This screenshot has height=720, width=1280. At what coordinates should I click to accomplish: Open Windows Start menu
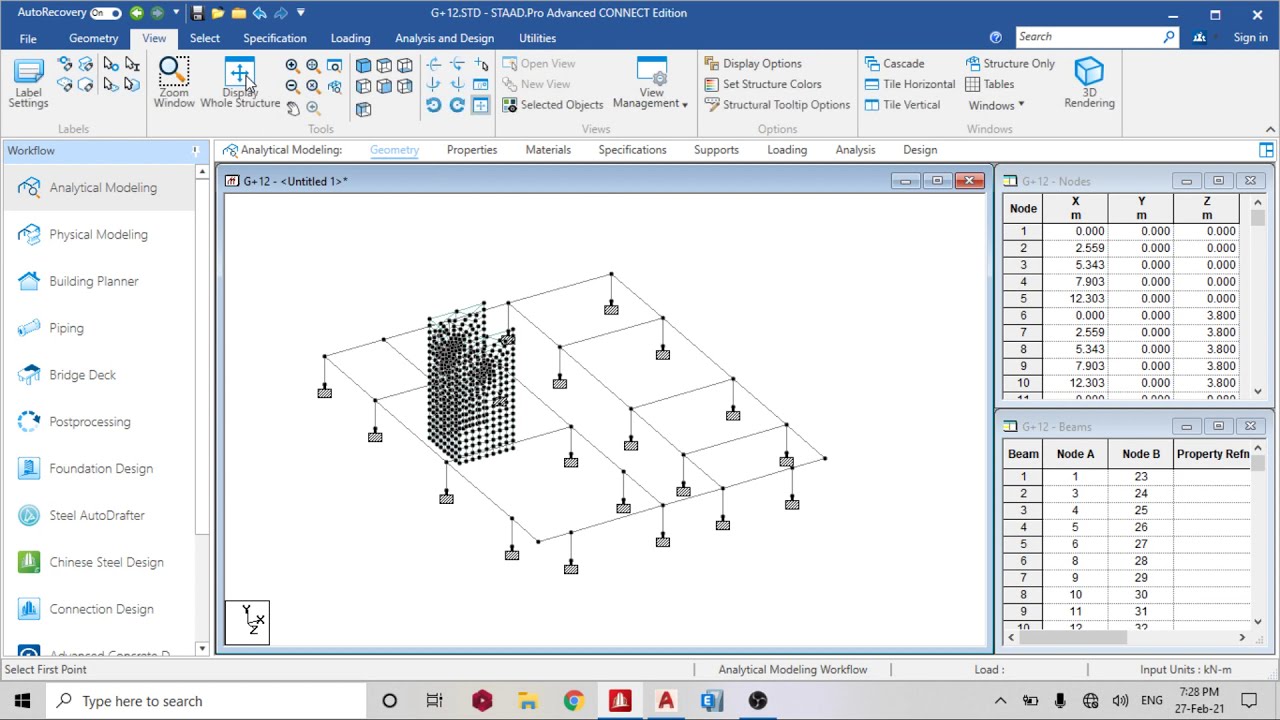23,701
